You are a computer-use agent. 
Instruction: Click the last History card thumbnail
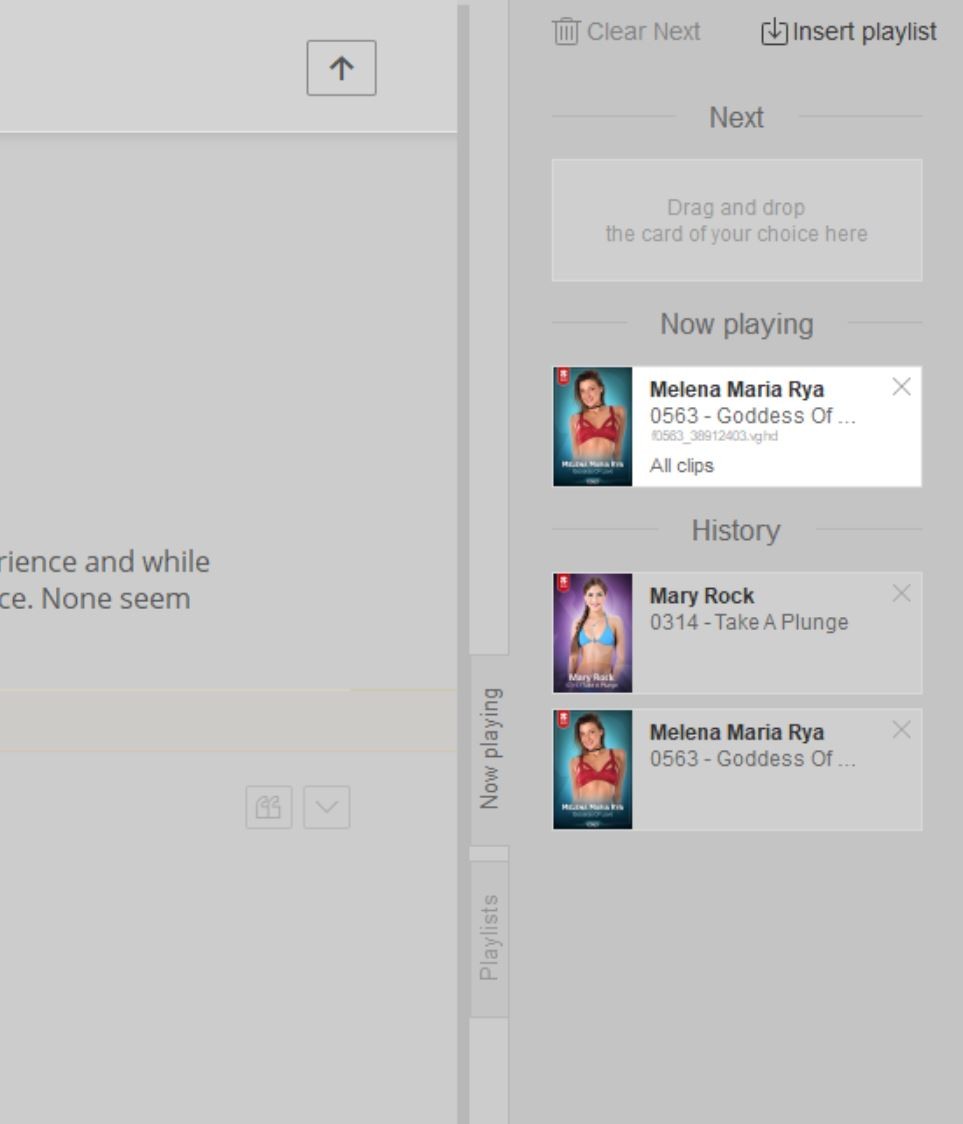point(593,770)
